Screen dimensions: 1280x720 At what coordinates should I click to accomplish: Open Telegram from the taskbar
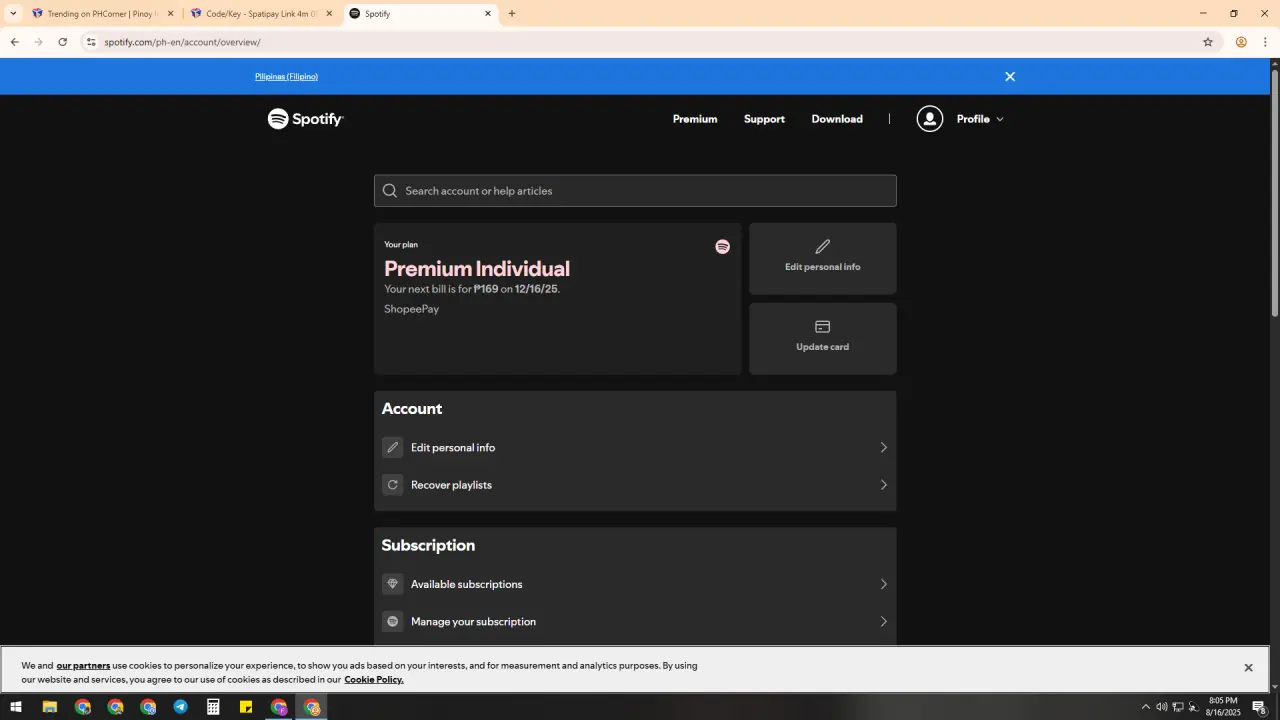coord(181,707)
